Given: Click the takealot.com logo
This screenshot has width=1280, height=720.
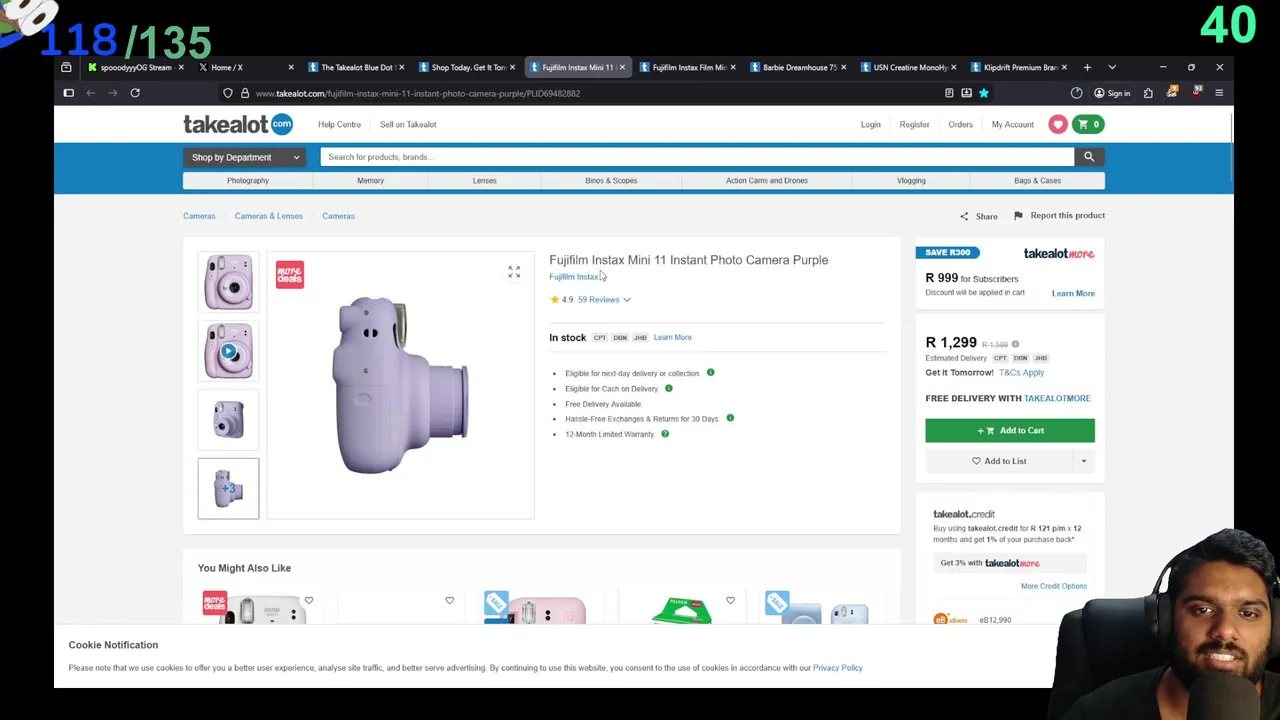Looking at the screenshot, I should (238, 124).
